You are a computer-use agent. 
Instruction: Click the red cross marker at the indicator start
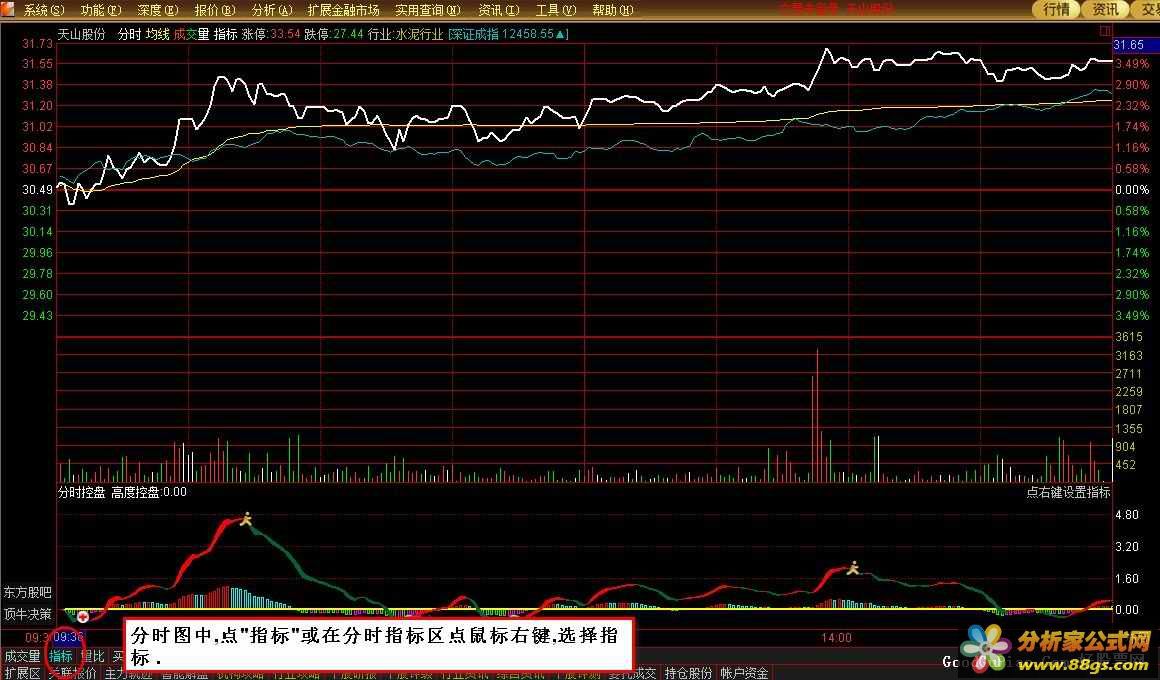coord(83,616)
